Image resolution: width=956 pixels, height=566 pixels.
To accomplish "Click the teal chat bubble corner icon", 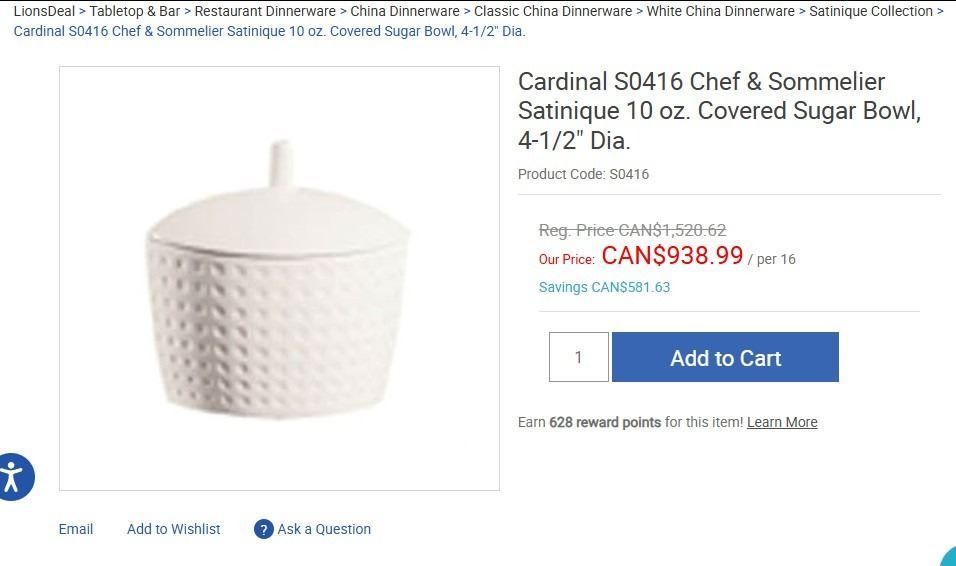I will coord(949,557).
